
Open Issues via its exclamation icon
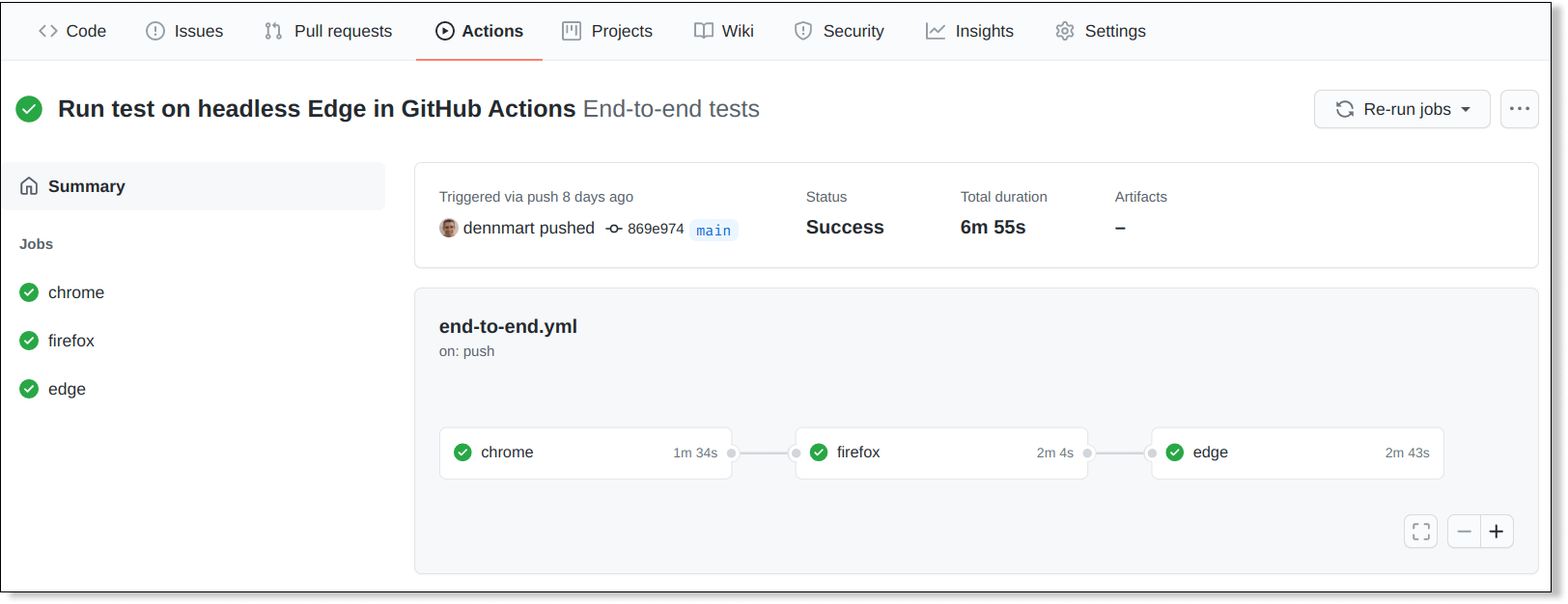(154, 30)
